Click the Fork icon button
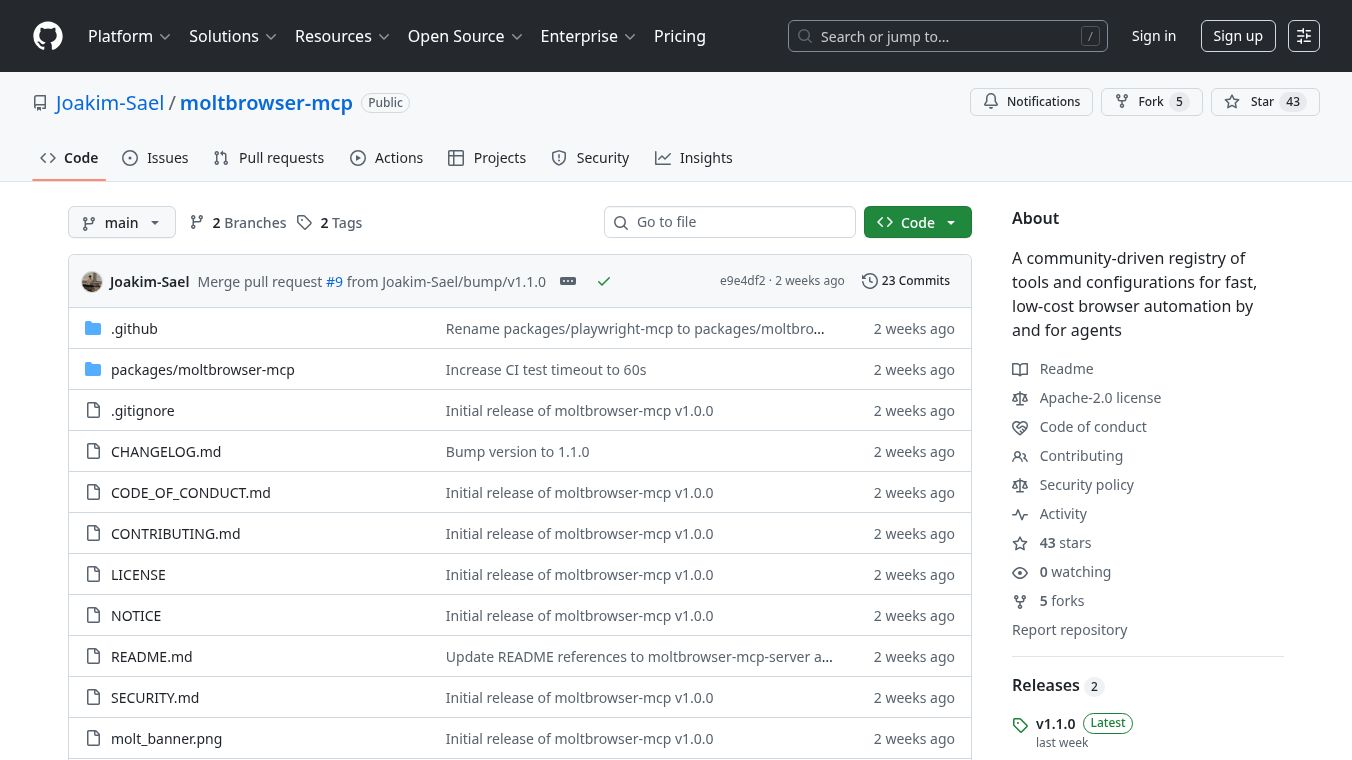This screenshot has height=760, width=1352. click(1121, 101)
